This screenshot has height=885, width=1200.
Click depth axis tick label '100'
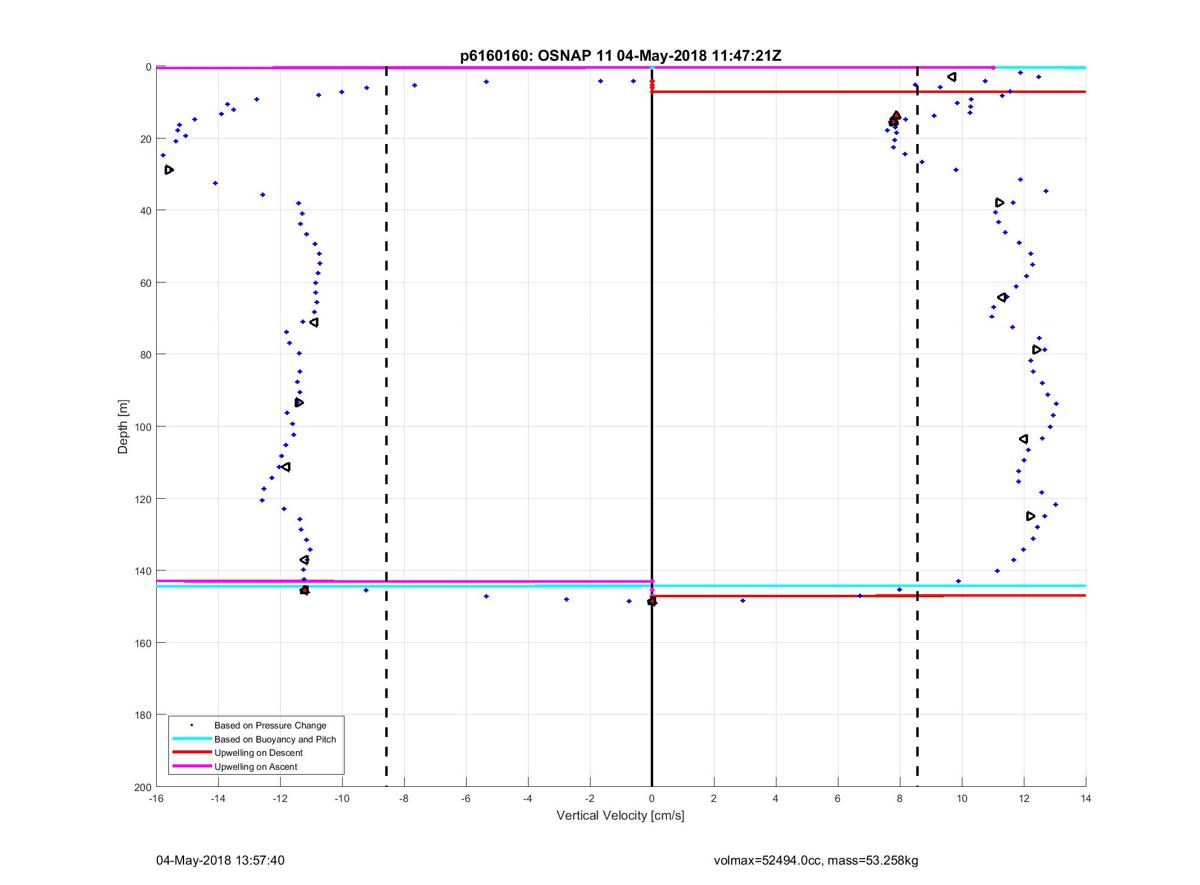(142, 427)
